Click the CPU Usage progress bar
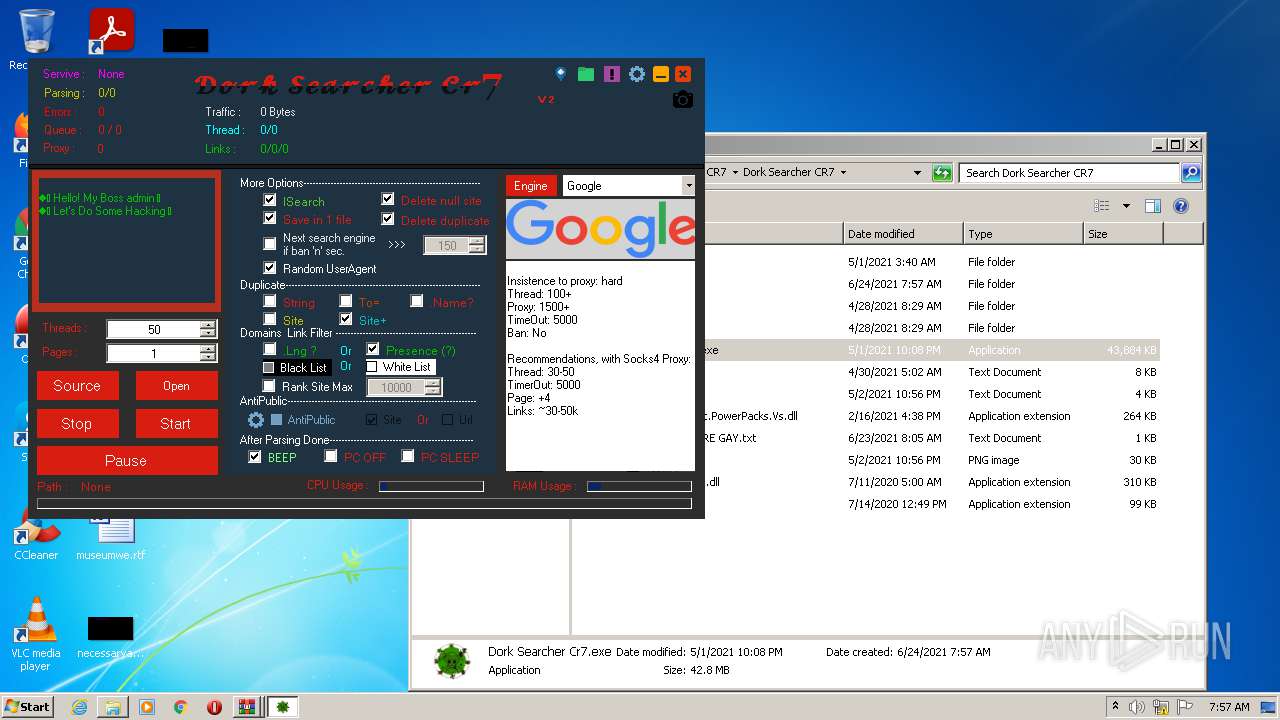Screen dimensions: 1280x720 pyautogui.click(x=431, y=487)
